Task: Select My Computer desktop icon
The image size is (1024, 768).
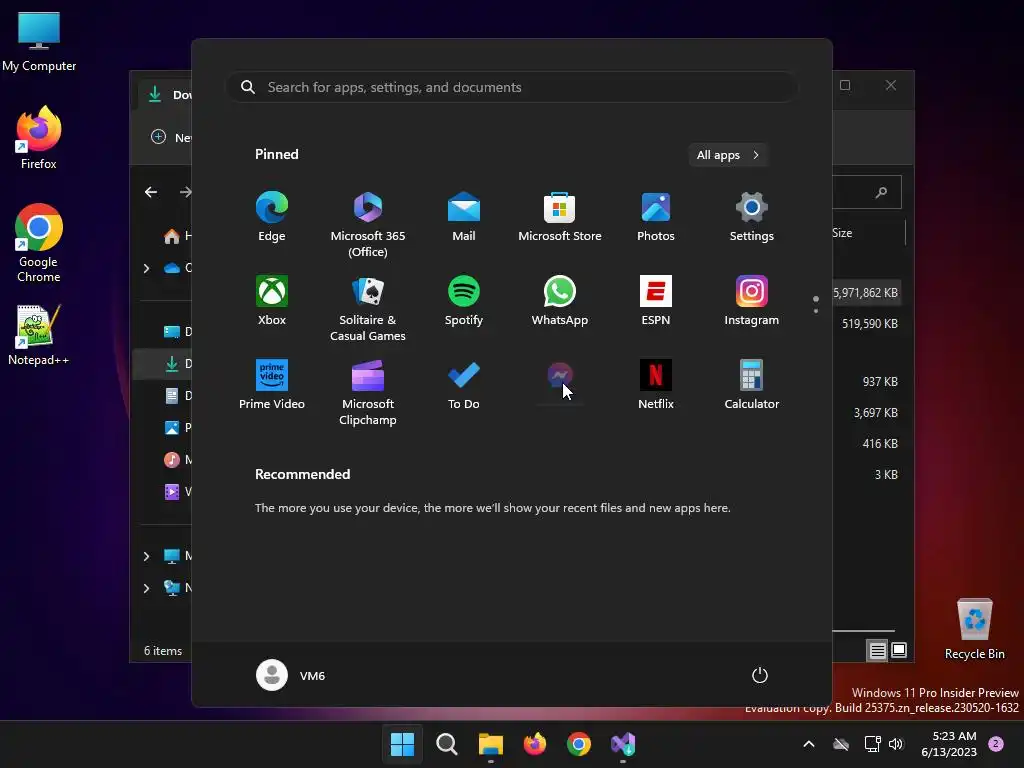Action: (39, 42)
